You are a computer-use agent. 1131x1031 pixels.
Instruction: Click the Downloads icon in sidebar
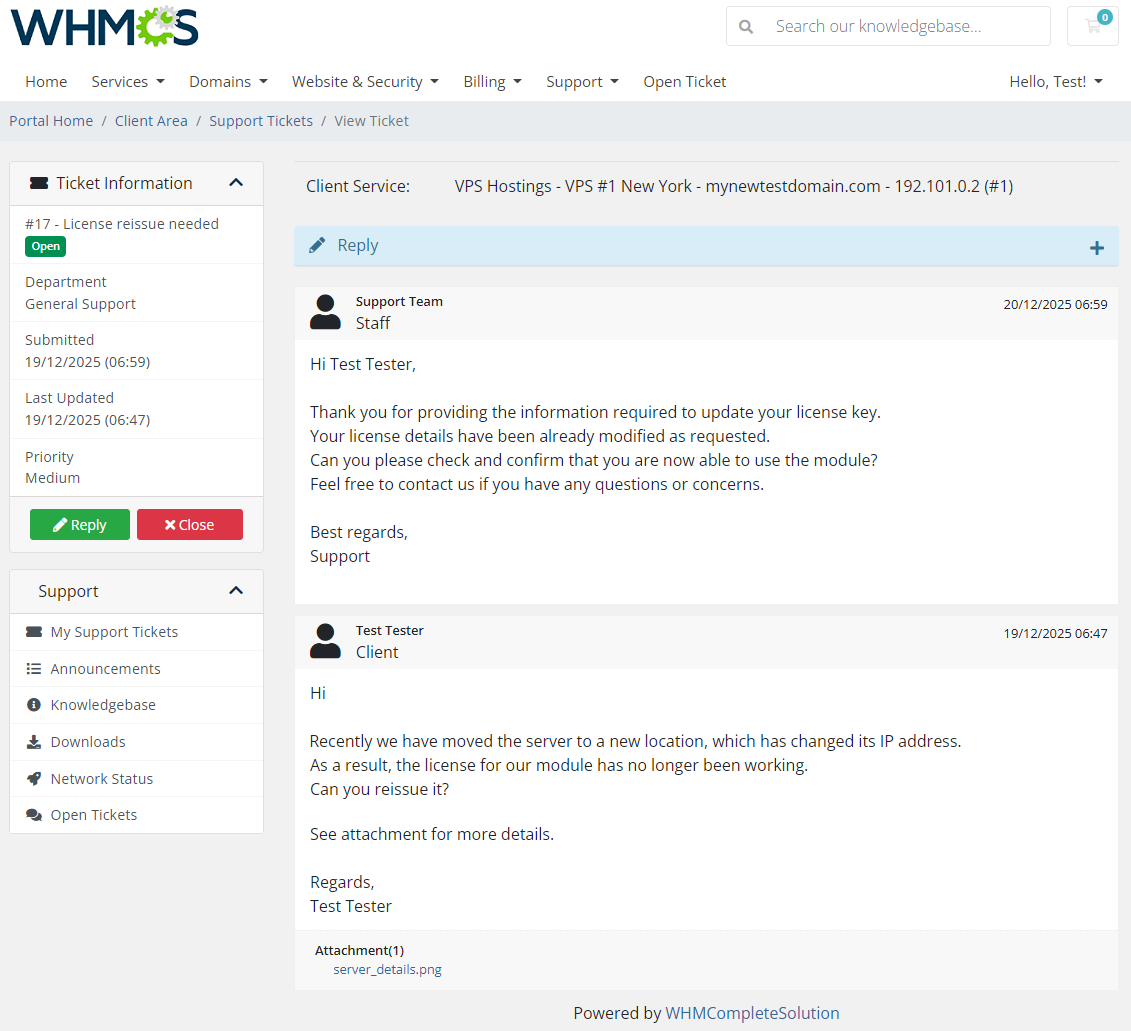[x=34, y=741]
